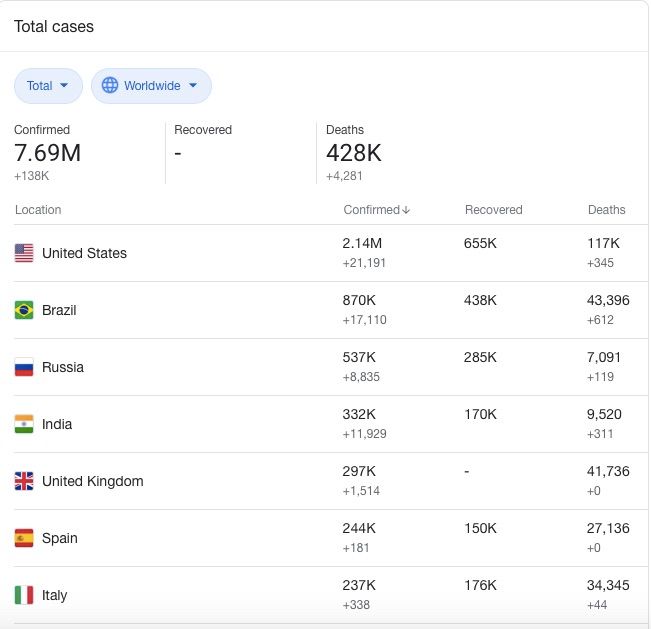Image resolution: width=651 pixels, height=629 pixels.
Task: Select the United Kingdom country name
Action: [92, 481]
